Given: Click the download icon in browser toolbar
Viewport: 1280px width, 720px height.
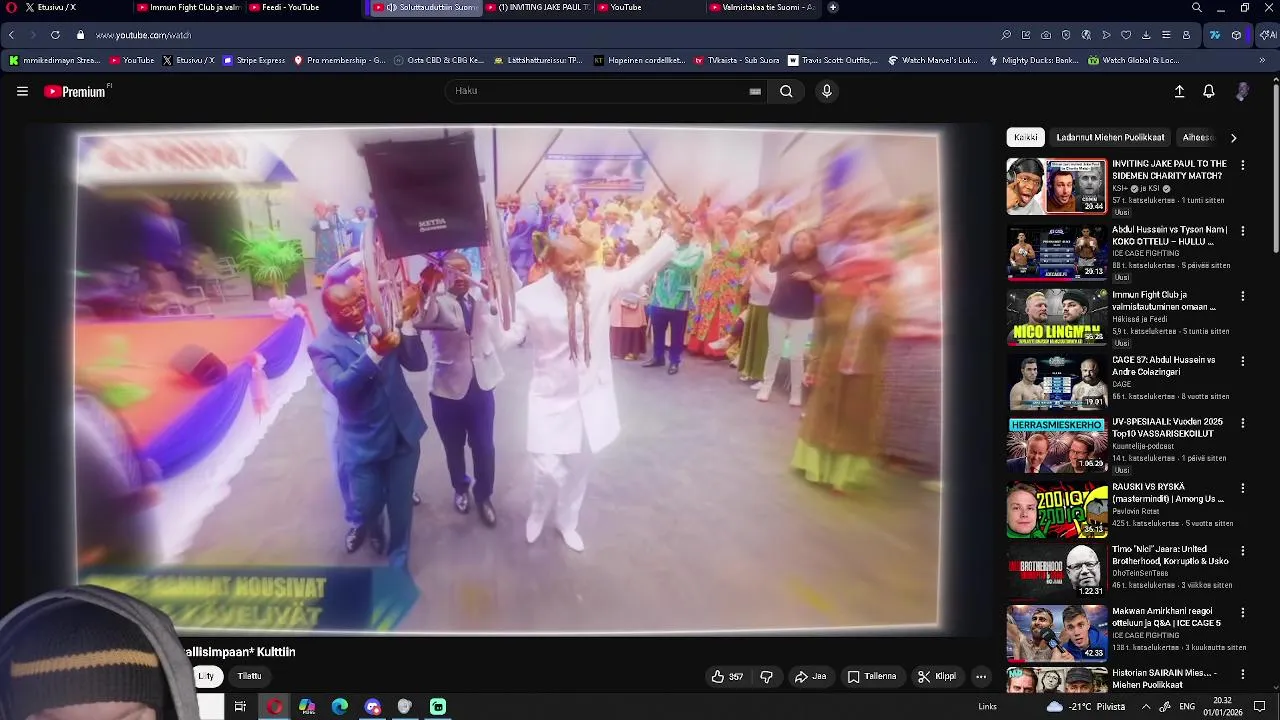Looking at the screenshot, I should click(1146, 35).
